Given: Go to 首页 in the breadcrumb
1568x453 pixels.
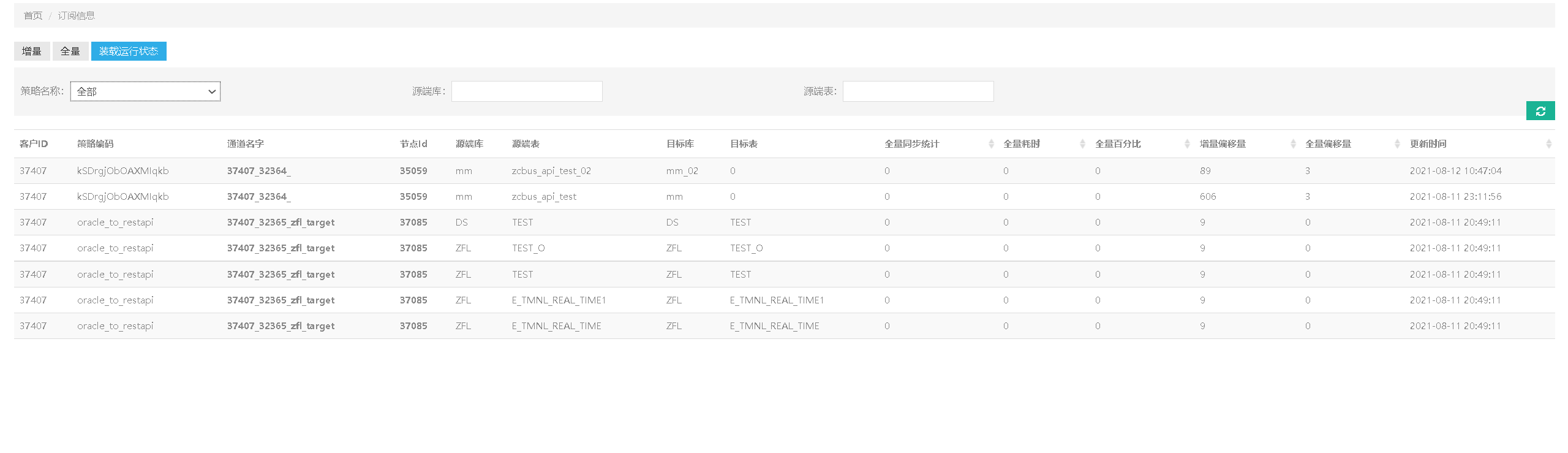Looking at the screenshot, I should coord(33,15).
